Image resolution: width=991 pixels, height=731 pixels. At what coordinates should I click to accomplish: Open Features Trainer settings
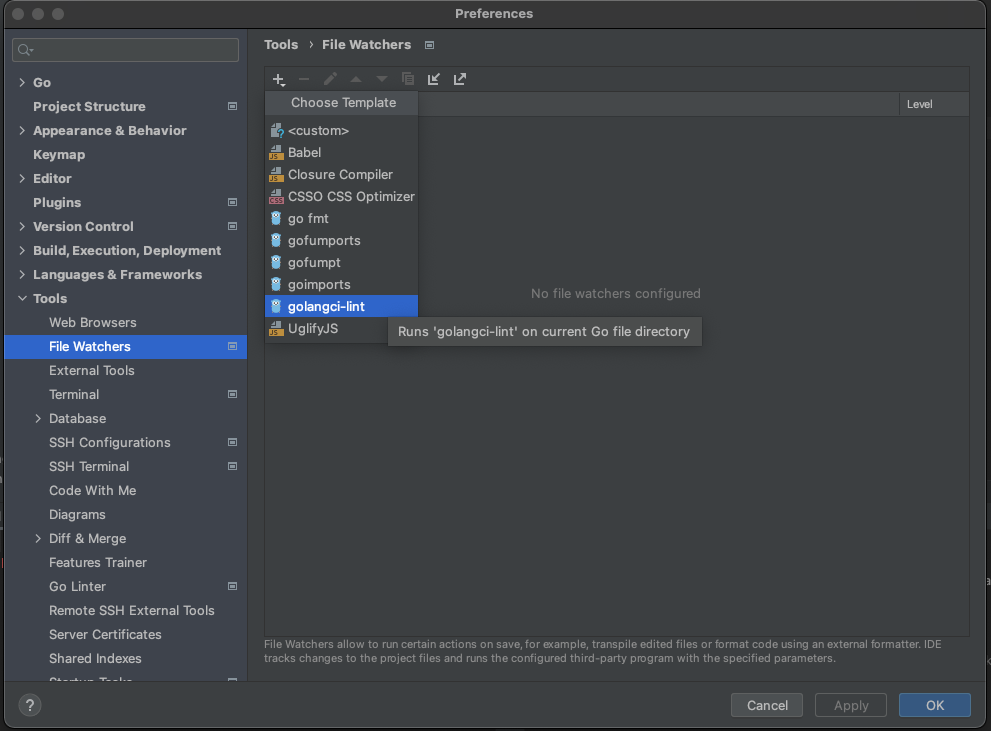(x=98, y=562)
